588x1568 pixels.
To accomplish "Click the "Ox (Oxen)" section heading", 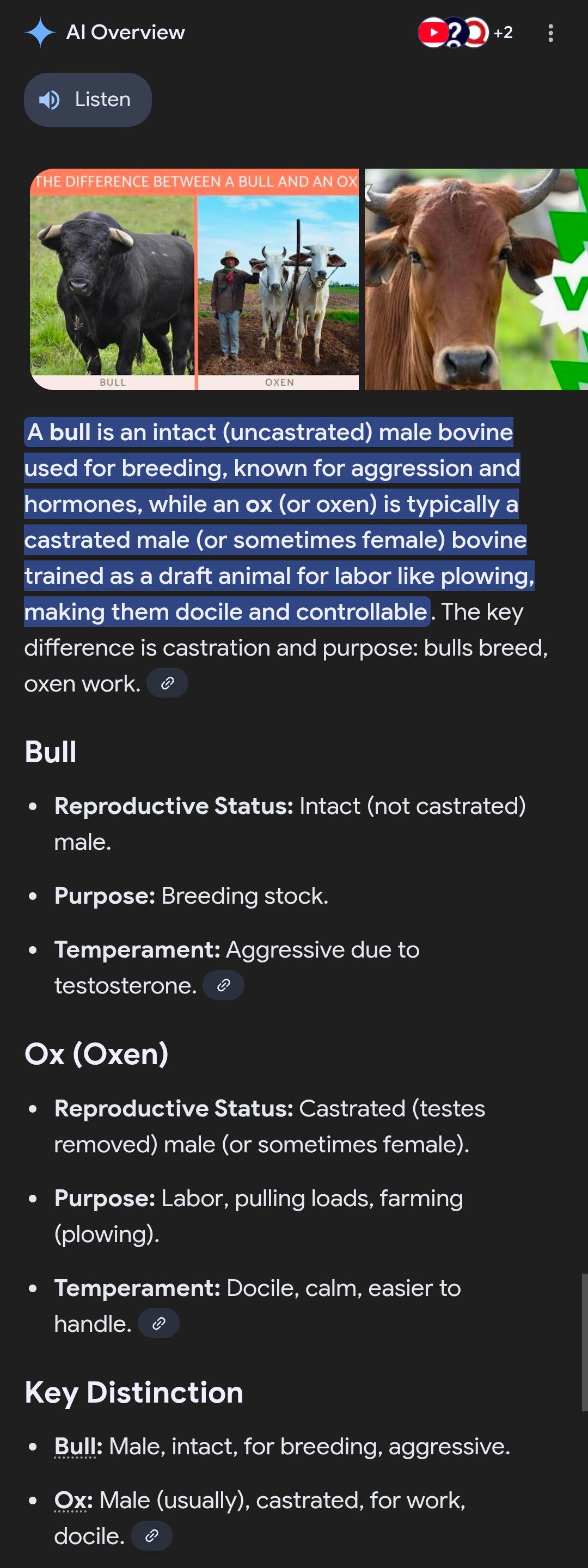I will [96, 1054].
